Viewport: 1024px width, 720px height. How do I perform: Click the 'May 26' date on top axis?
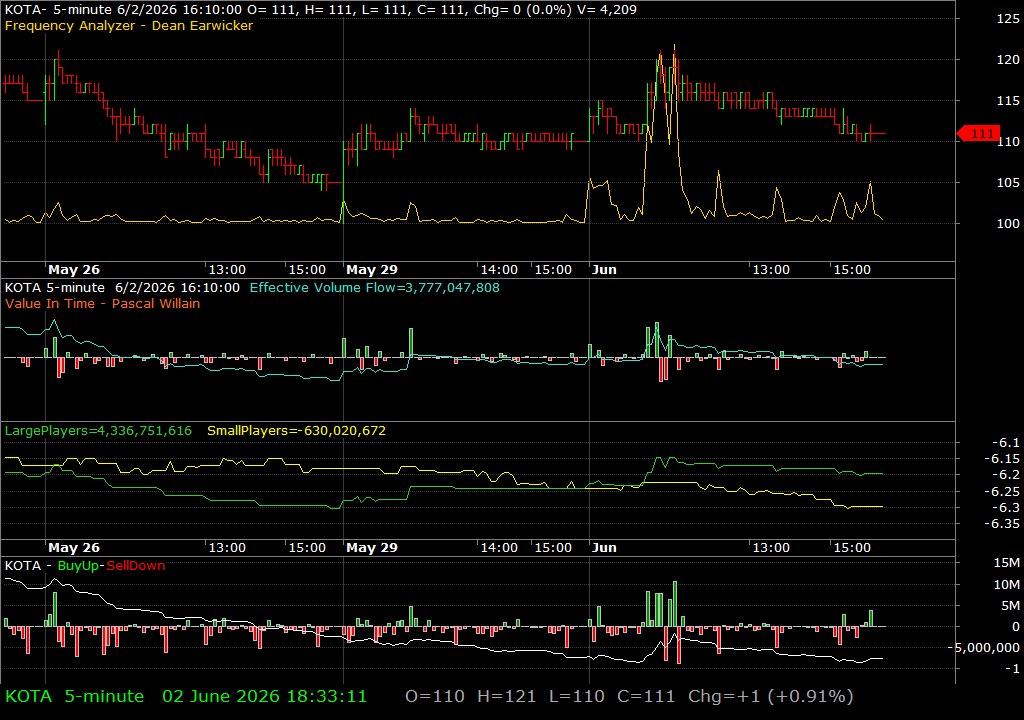[74, 269]
